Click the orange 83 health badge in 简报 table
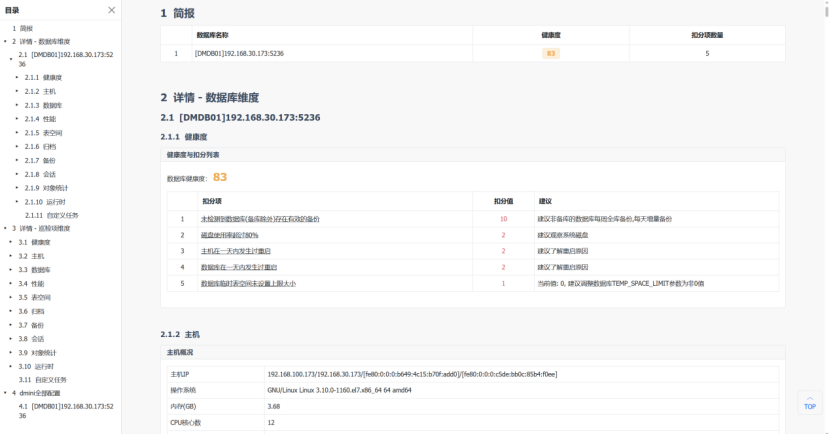830x434 pixels. click(551, 53)
